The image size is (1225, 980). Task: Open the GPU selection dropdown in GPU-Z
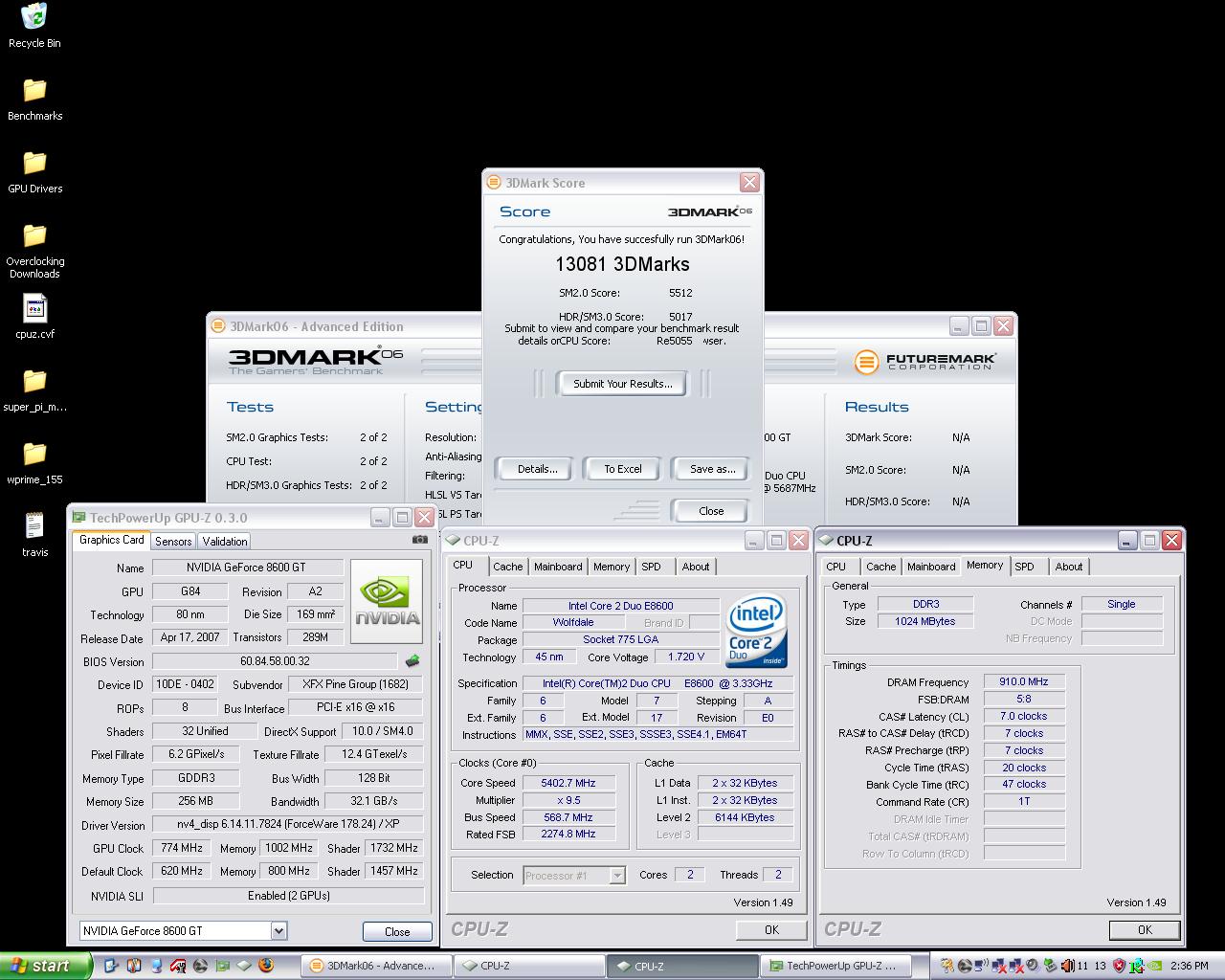278,930
